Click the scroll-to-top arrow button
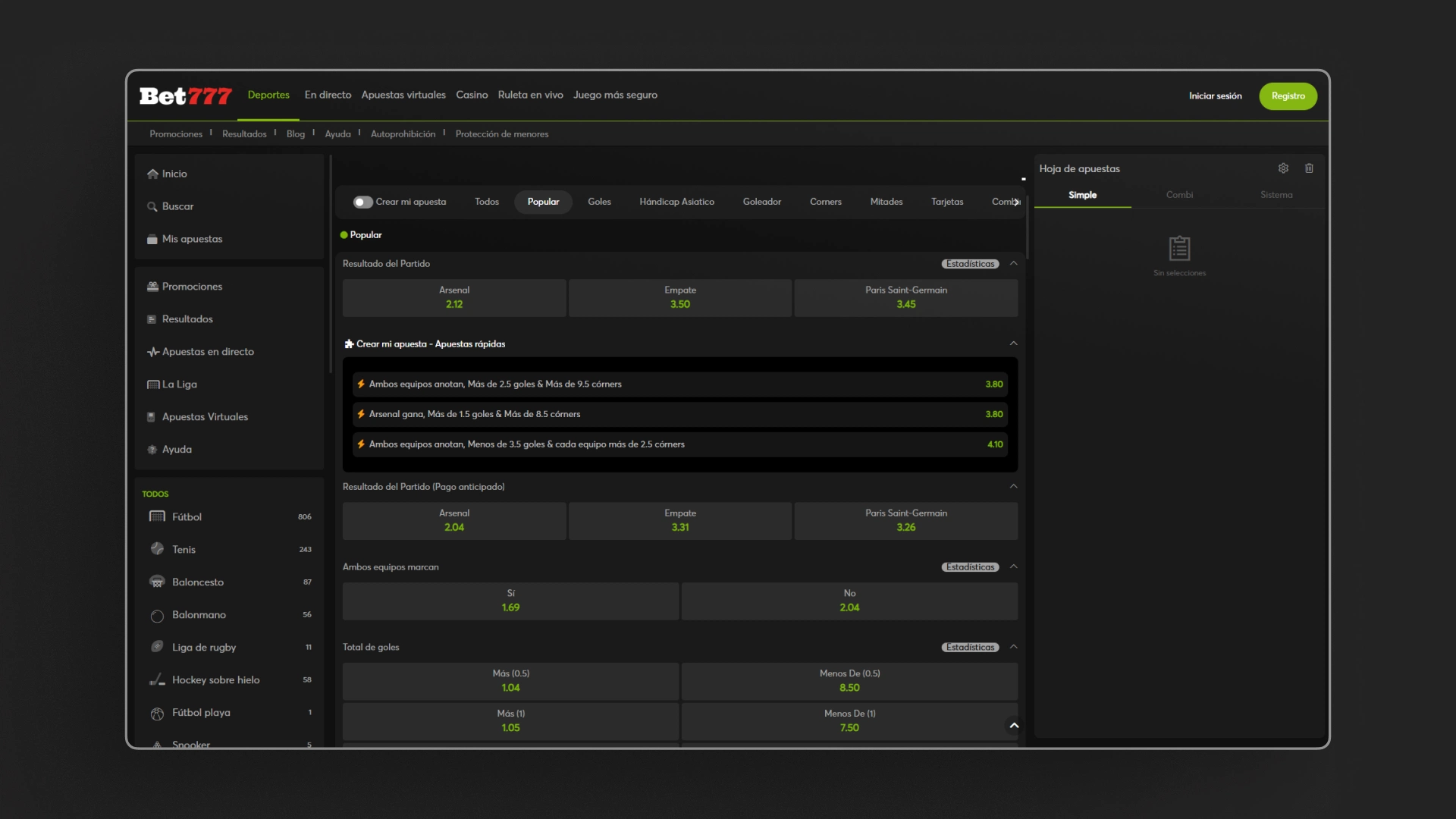 point(1014,726)
